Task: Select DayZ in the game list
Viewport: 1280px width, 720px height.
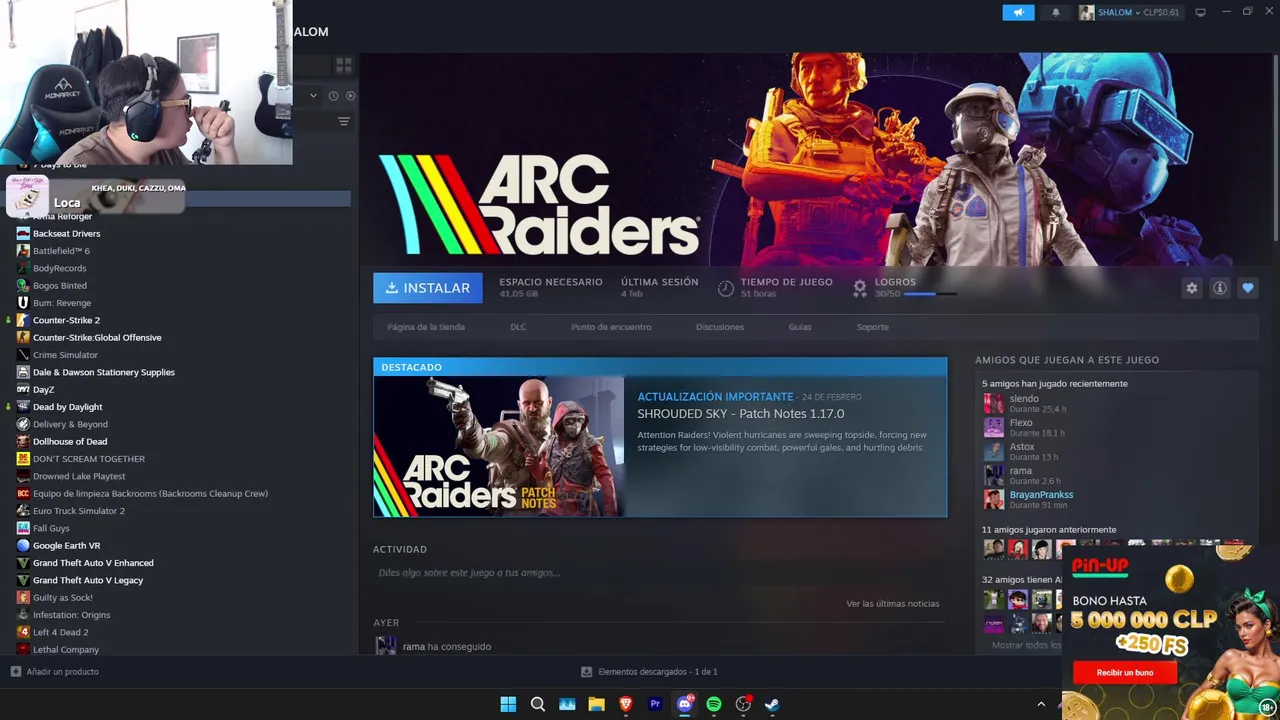Action: click(43, 390)
